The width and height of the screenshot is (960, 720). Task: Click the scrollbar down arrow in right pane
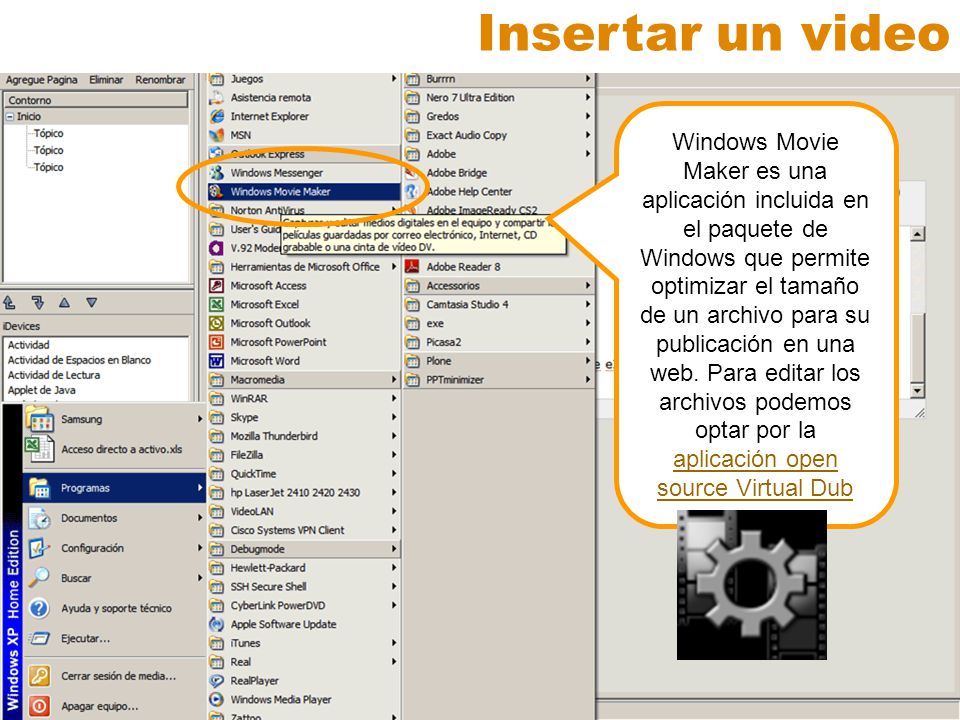[x=917, y=391]
